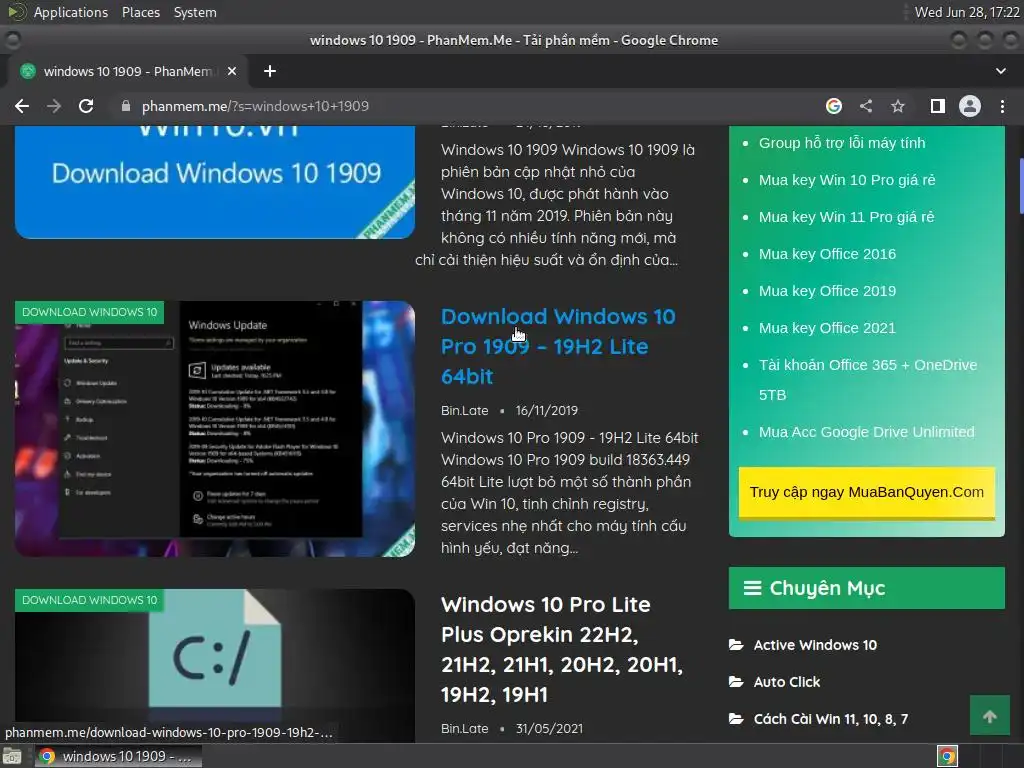This screenshot has width=1024, height=768.
Task: Click author Bin.Late dated 16/11/2019
Action: pyautogui.click(x=464, y=410)
